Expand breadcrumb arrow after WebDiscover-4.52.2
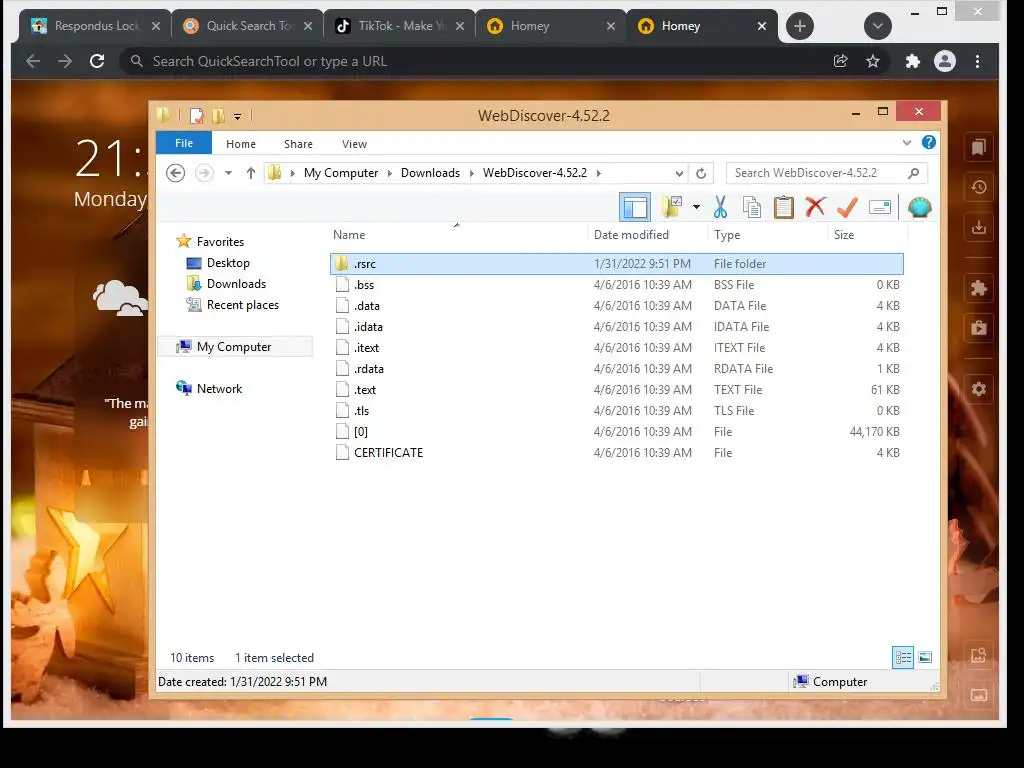This screenshot has width=1024, height=768. (x=598, y=173)
